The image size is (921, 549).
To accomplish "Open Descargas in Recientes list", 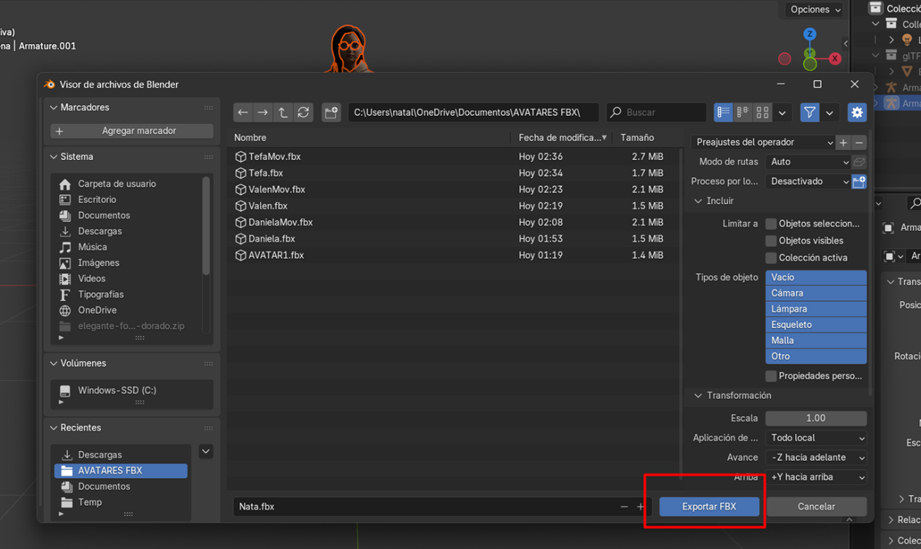I will (x=100, y=454).
